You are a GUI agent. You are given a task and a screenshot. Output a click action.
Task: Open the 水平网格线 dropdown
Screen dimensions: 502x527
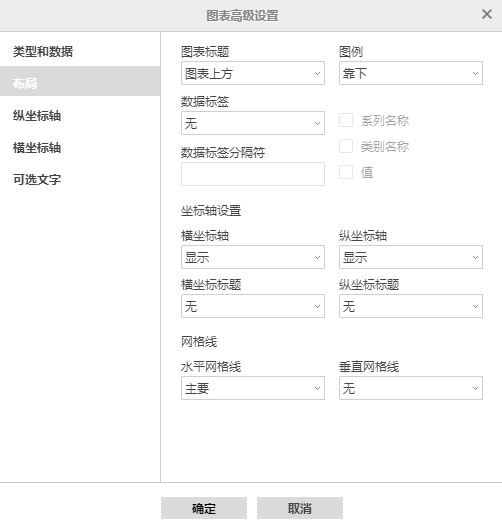click(253, 388)
